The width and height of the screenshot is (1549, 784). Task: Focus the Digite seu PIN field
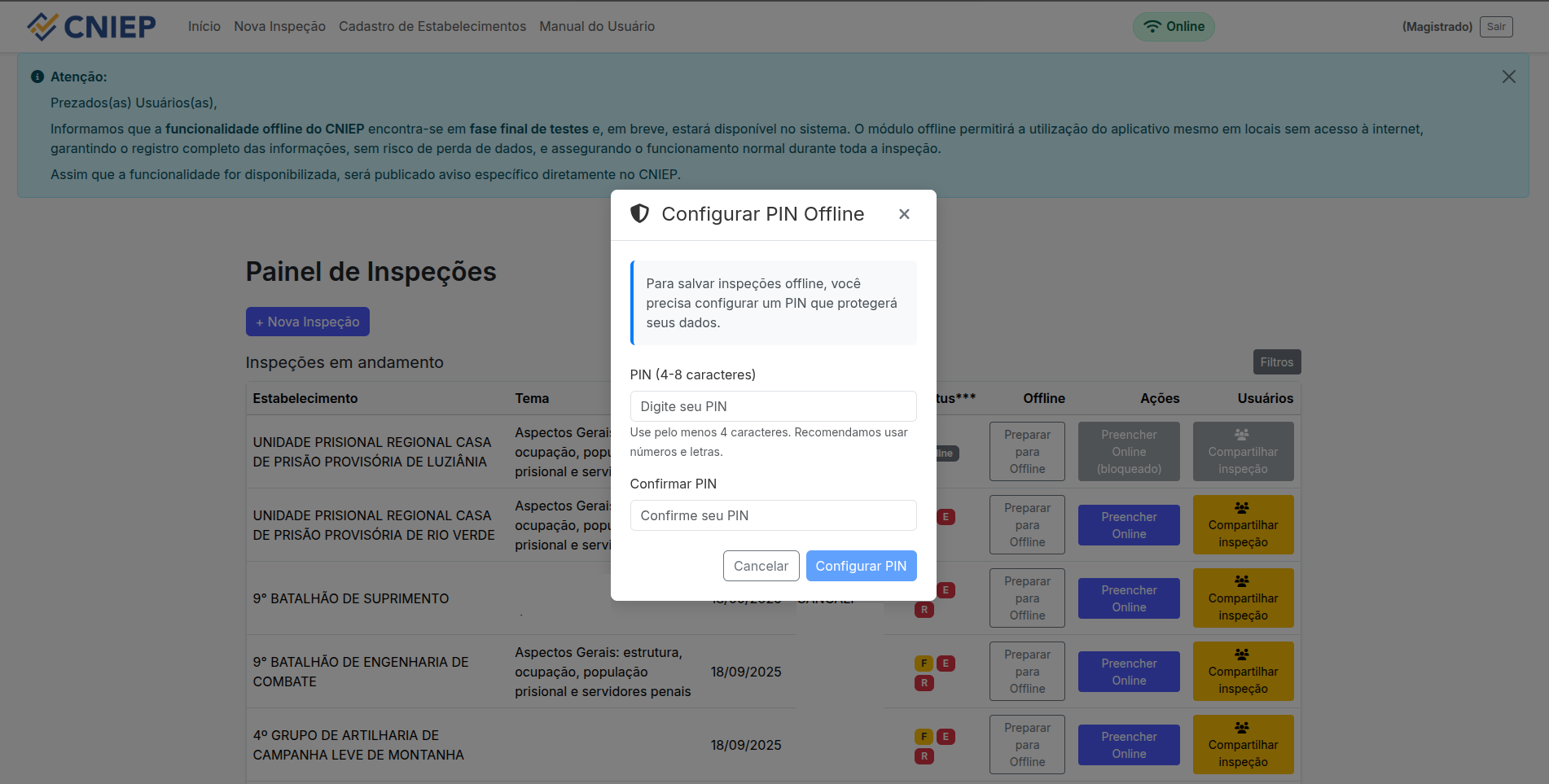coord(773,406)
